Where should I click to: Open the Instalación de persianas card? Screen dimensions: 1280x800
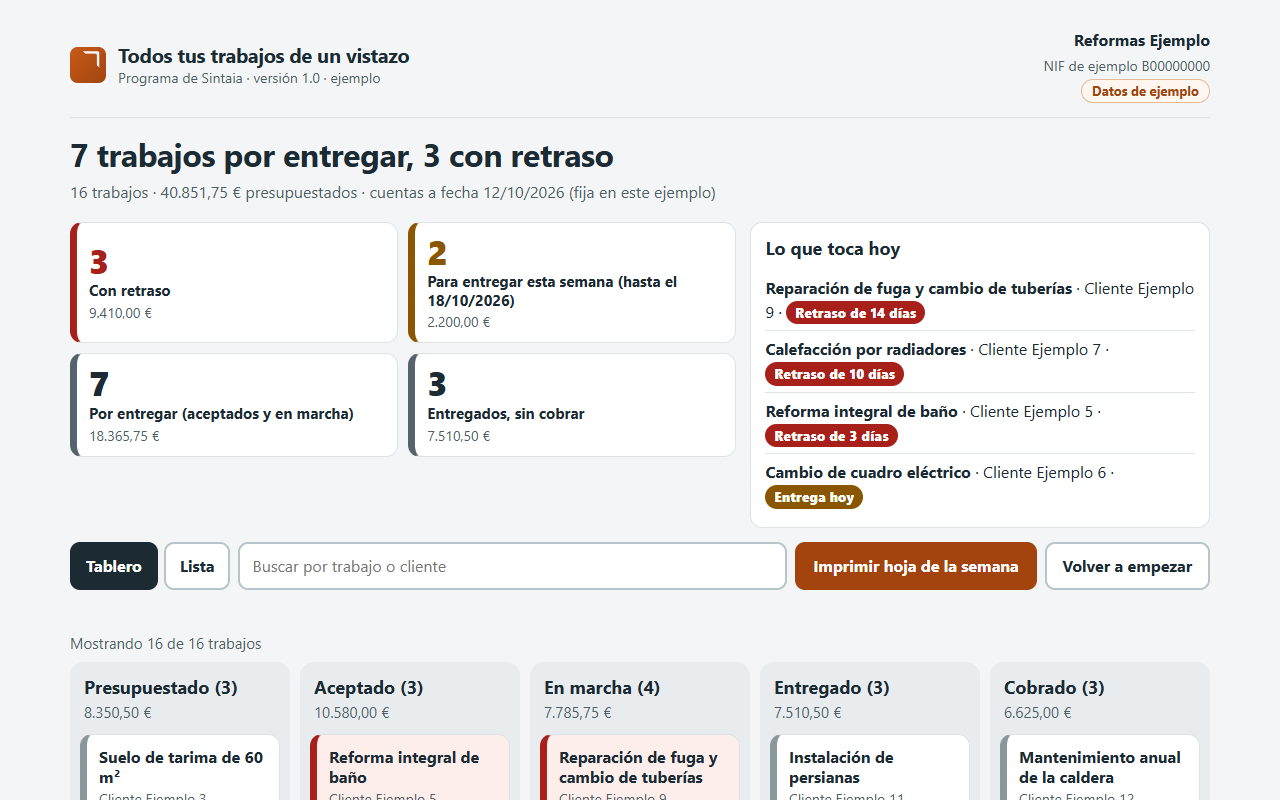click(870, 767)
